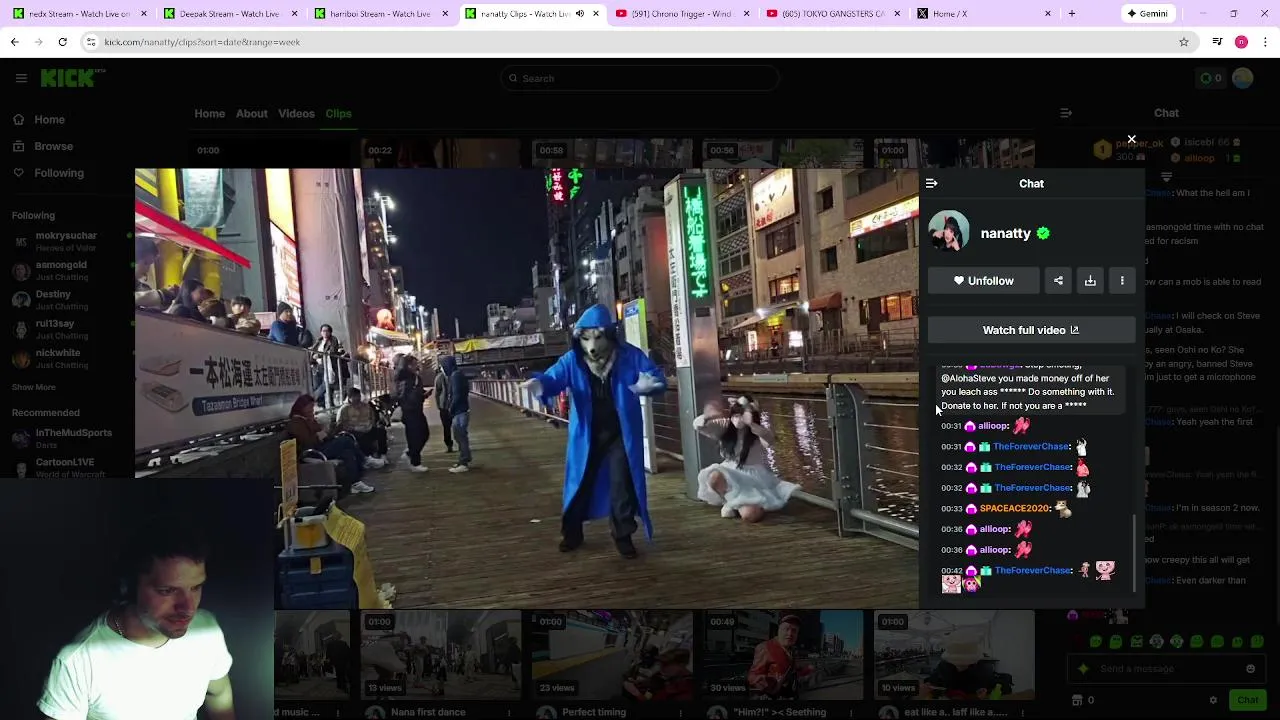This screenshot has width=1280, height=720.
Task: Open mokrysuchar followed channel
Action: click(66, 241)
